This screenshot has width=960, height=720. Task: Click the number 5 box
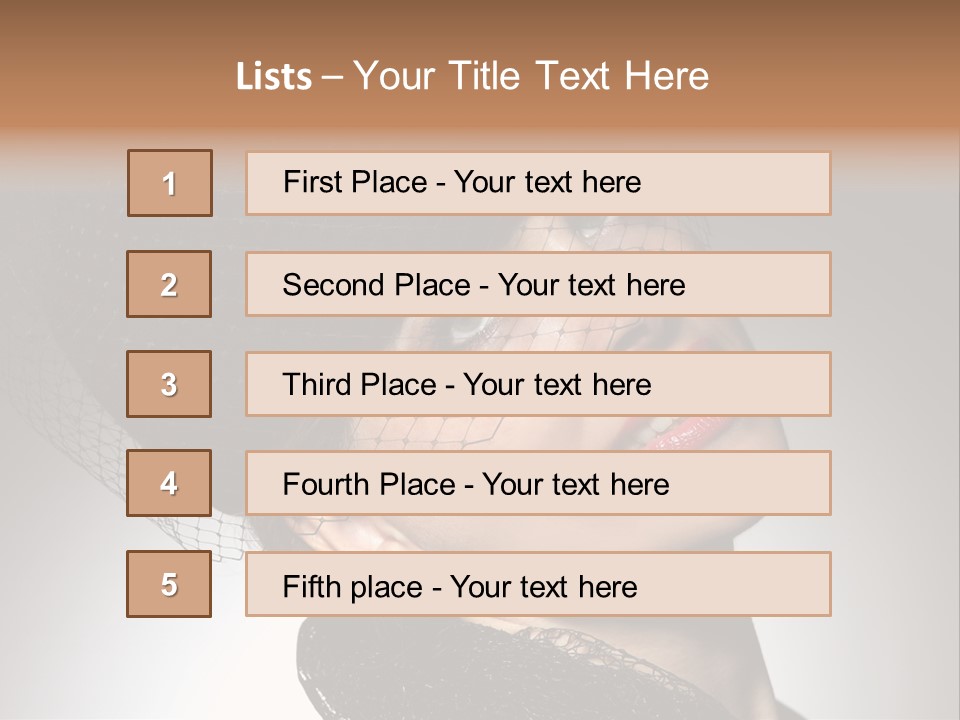pyautogui.click(x=169, y=584)
